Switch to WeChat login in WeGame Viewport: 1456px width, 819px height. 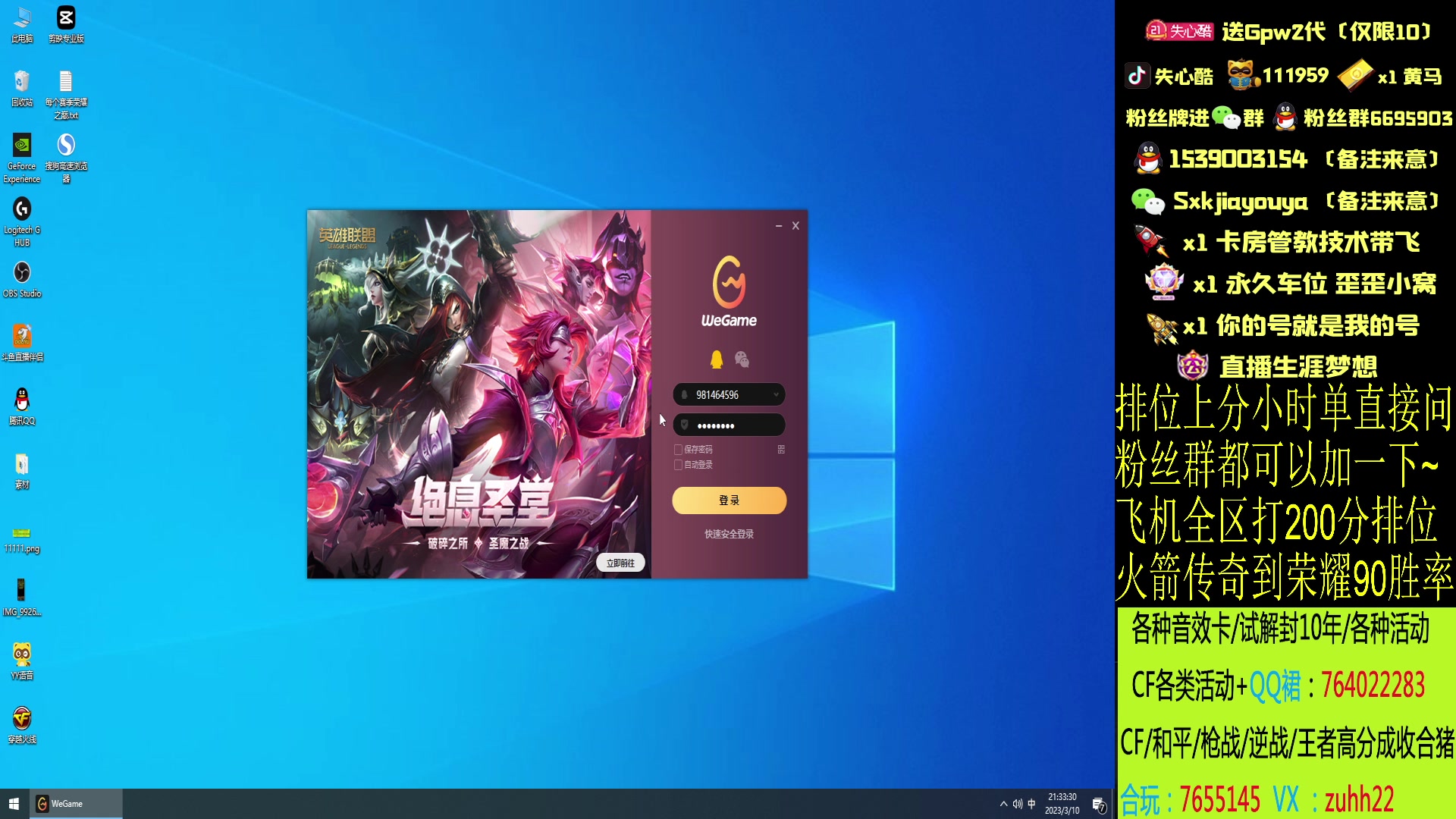(x=742, y=359)
